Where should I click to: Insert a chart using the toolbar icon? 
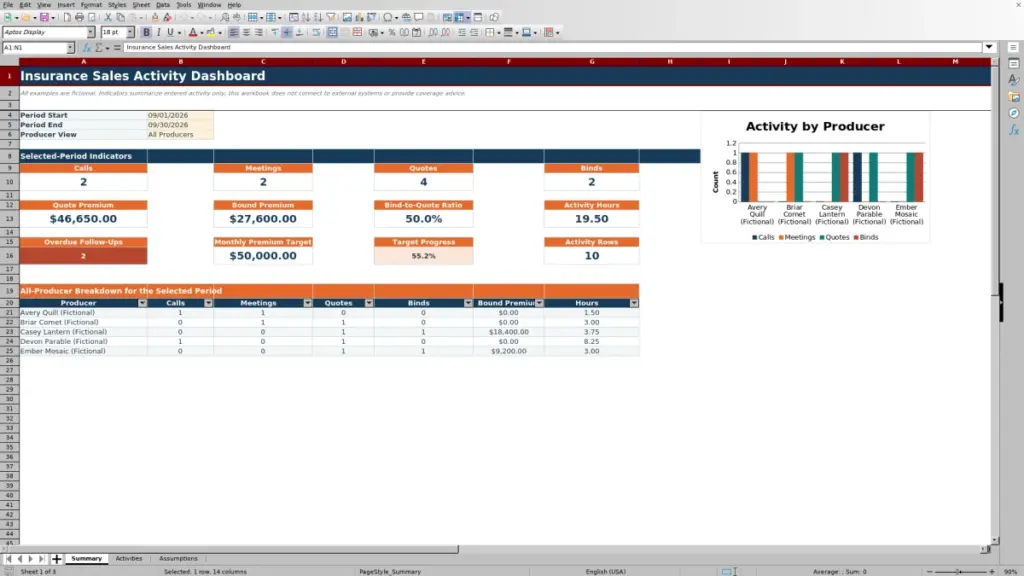(x=359, y=18)
